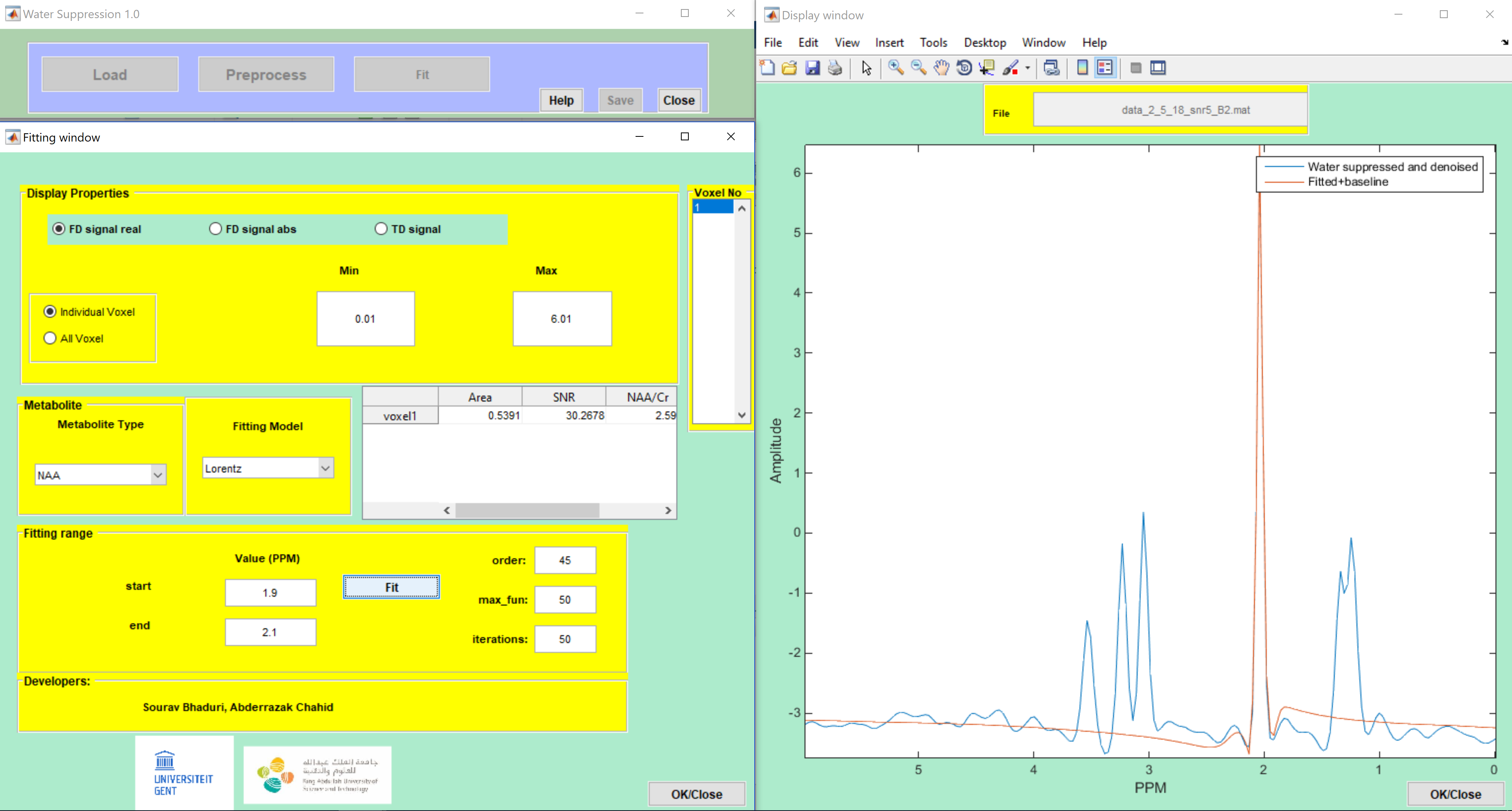Switch to All Voxel mode

(x=50, y=338)
